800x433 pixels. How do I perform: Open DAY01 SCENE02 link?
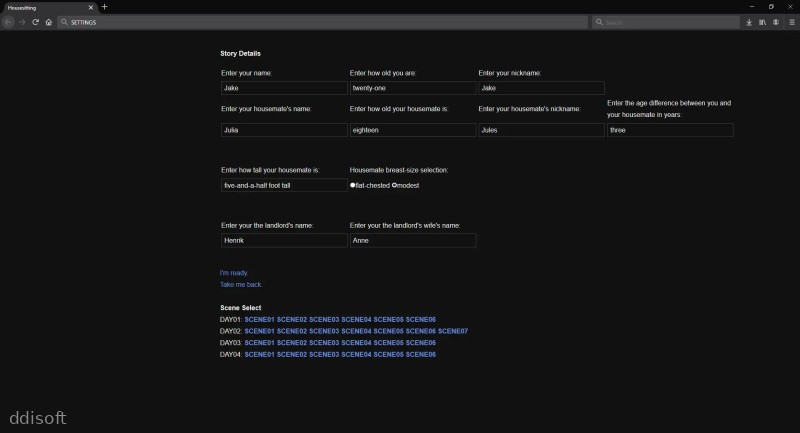[x=292, y=320]
